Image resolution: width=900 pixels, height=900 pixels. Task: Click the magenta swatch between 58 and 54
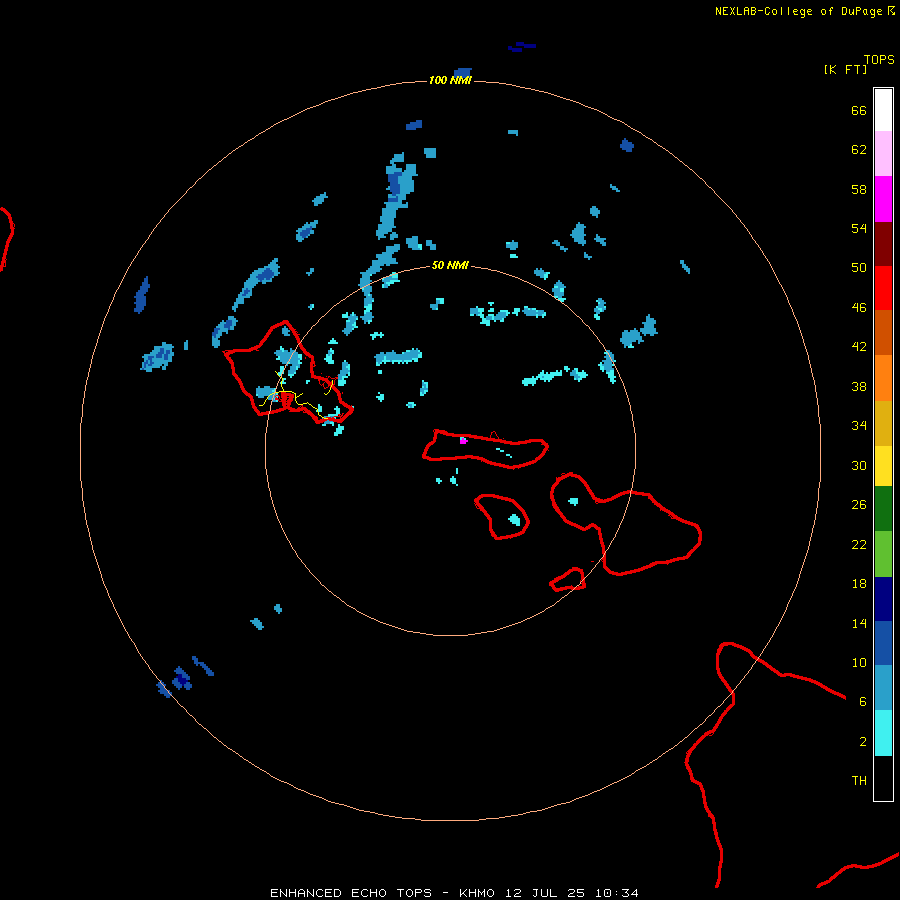pyautogui.click(x=883, y=199)
